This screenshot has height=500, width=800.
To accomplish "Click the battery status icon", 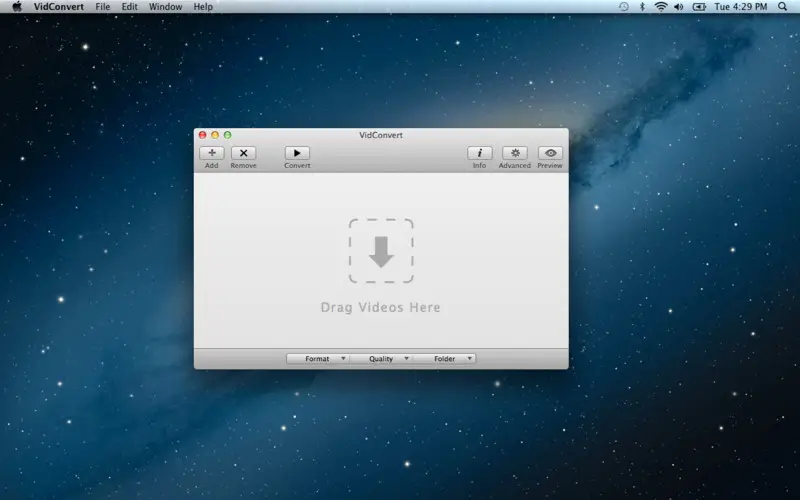I will [699, 7].
